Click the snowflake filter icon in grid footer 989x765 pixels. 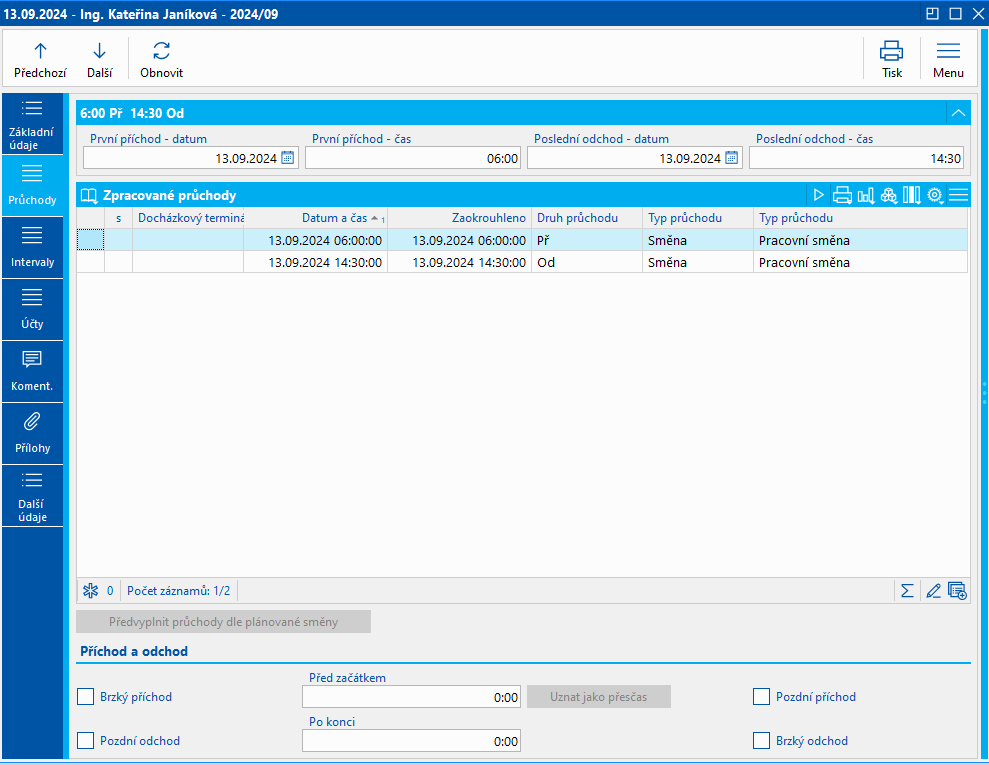(90, 590)
